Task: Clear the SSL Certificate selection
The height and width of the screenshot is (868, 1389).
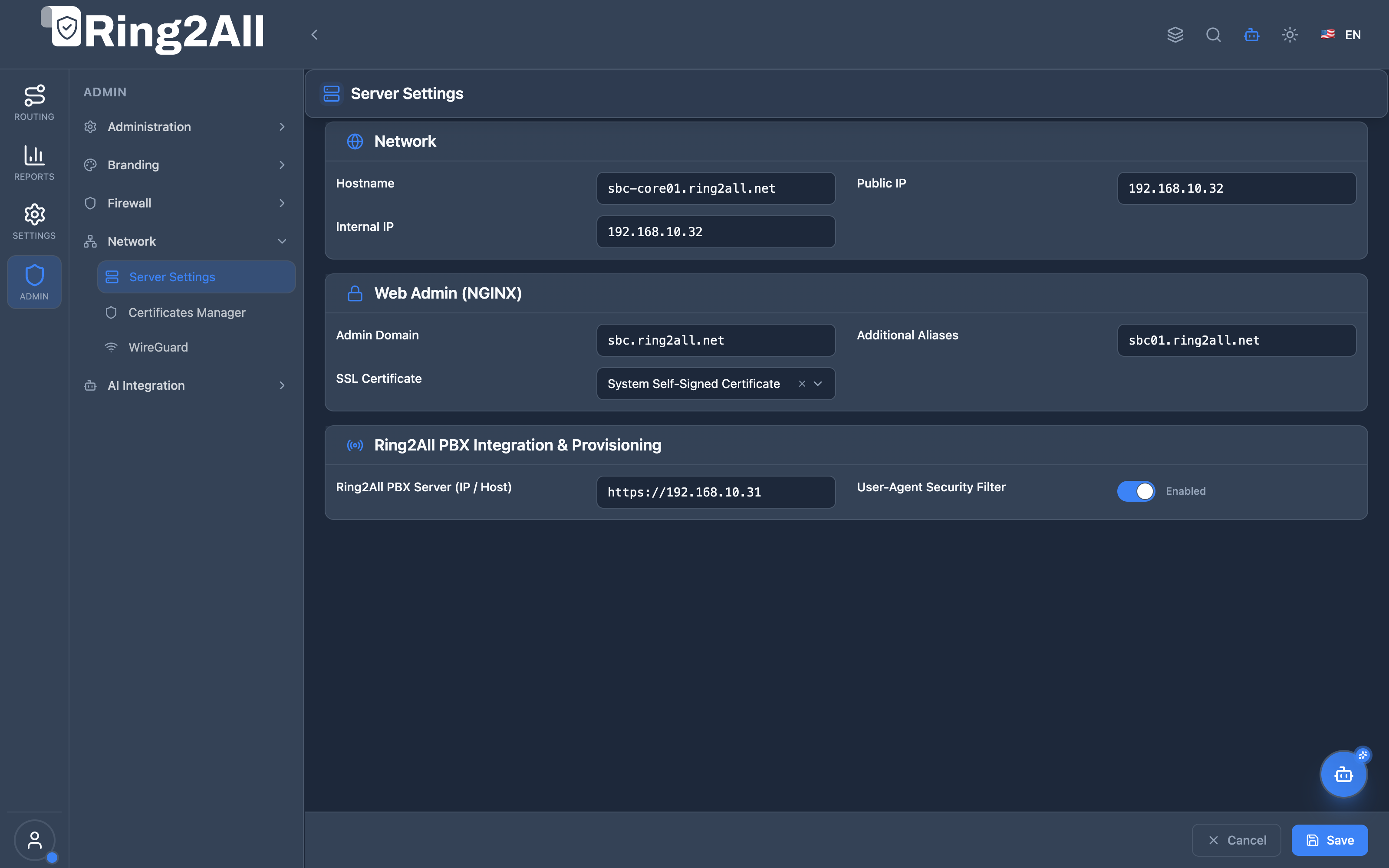Action: 802,384
